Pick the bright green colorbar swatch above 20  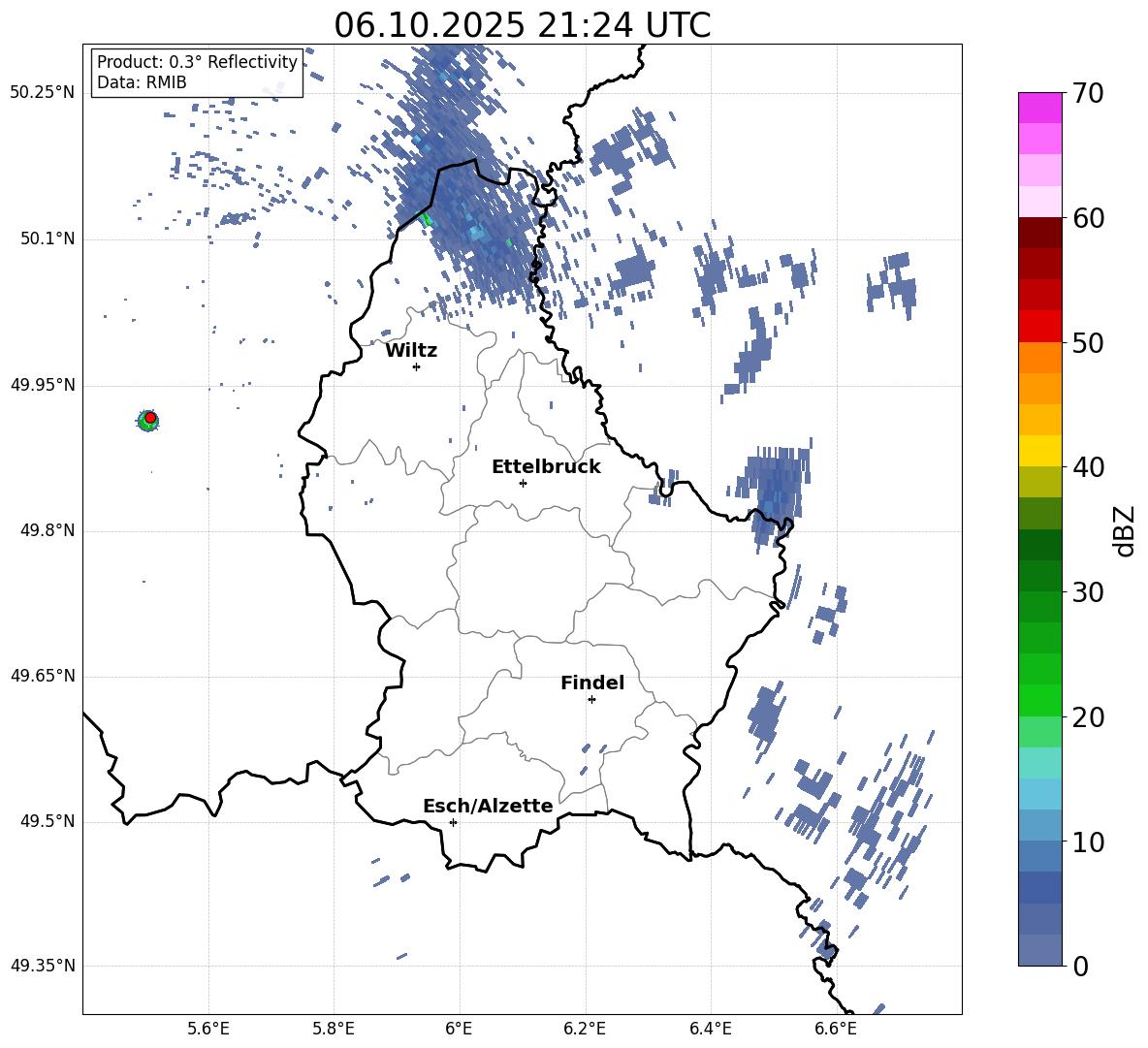tap(1039, 700)
